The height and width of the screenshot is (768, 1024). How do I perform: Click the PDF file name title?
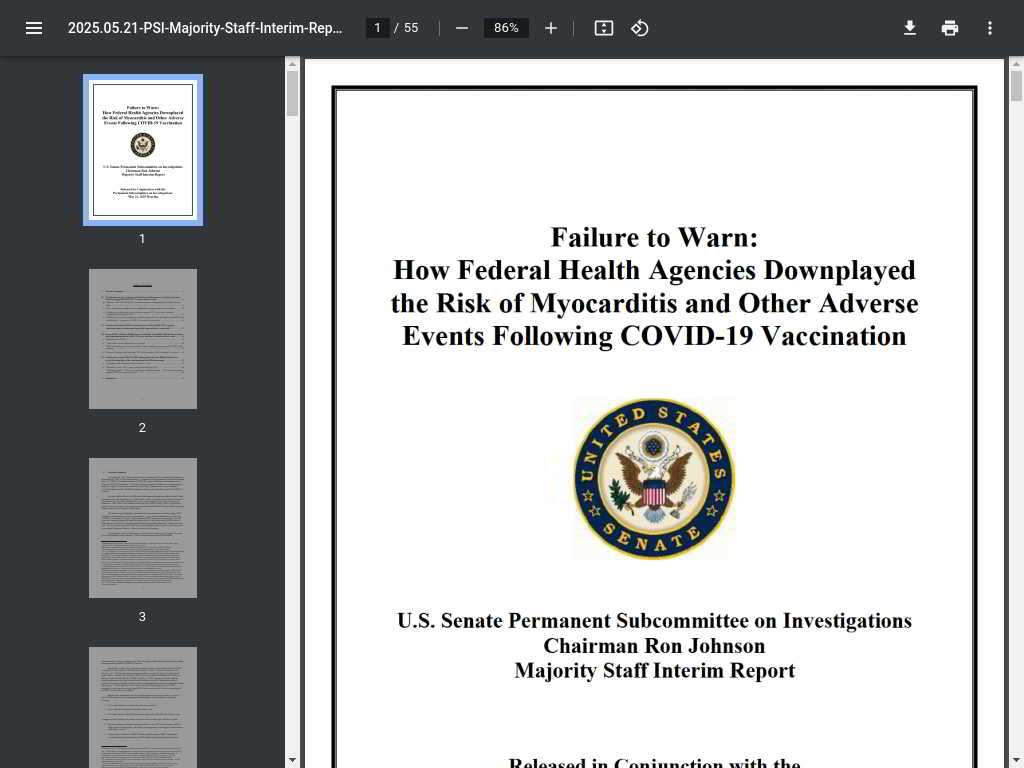pos(205,28)
